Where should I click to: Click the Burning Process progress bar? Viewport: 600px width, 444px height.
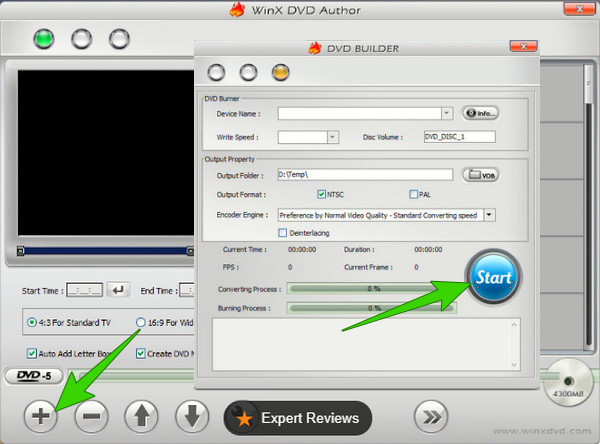click(372, 308)
